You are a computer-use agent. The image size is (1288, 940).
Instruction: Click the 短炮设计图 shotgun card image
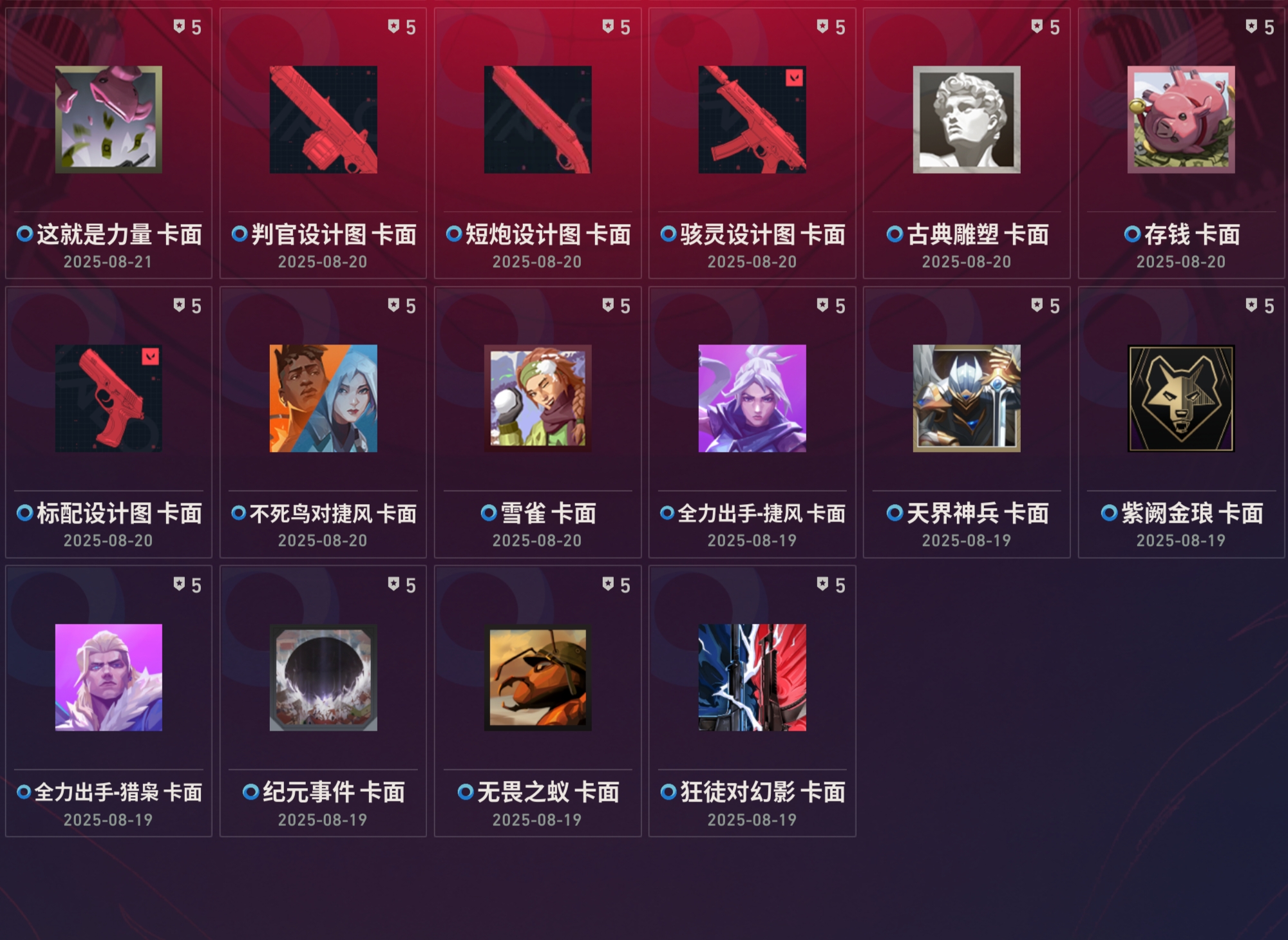coord(538,120)
